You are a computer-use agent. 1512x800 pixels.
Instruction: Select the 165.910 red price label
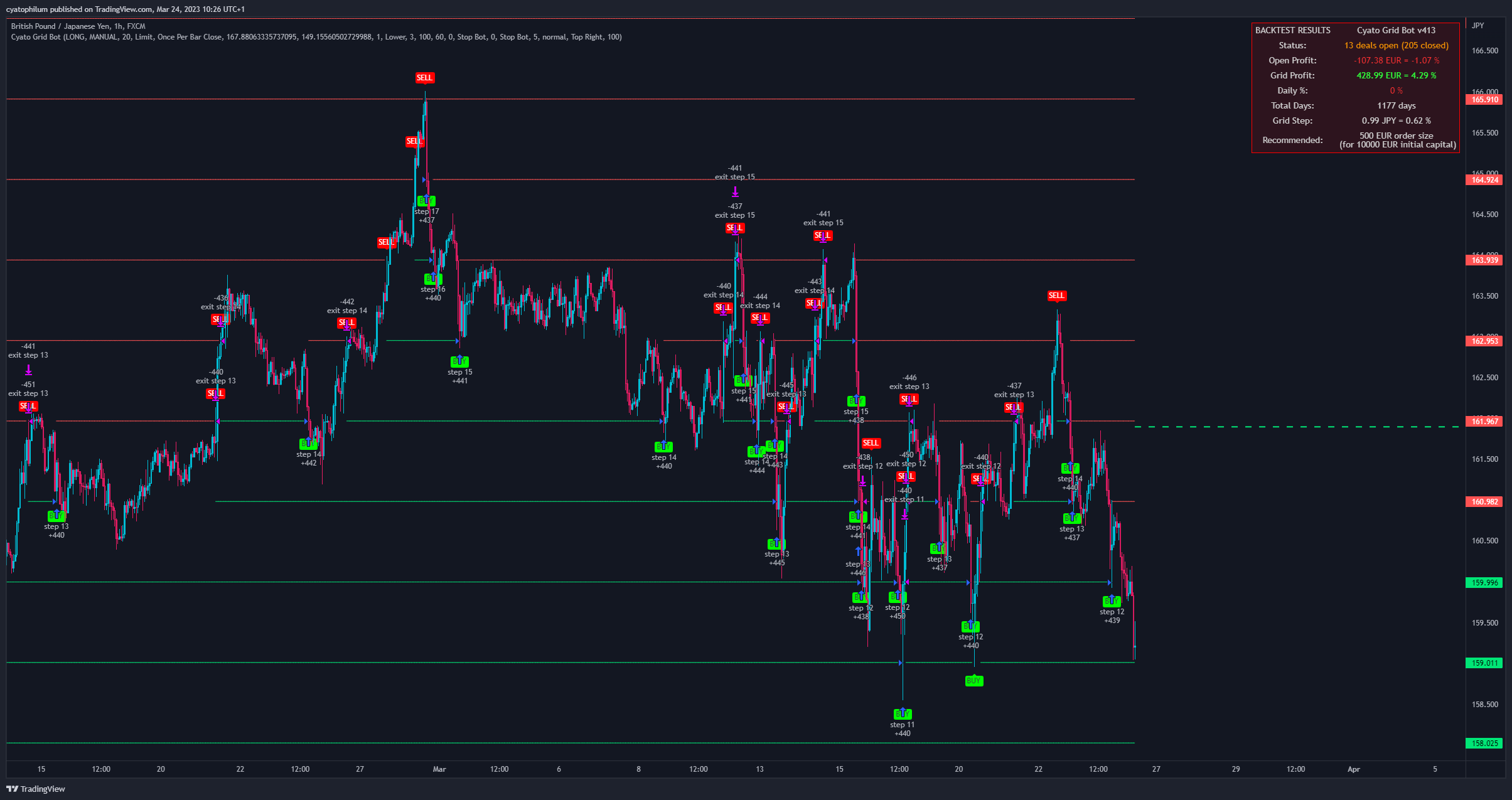coord(1484,99)
